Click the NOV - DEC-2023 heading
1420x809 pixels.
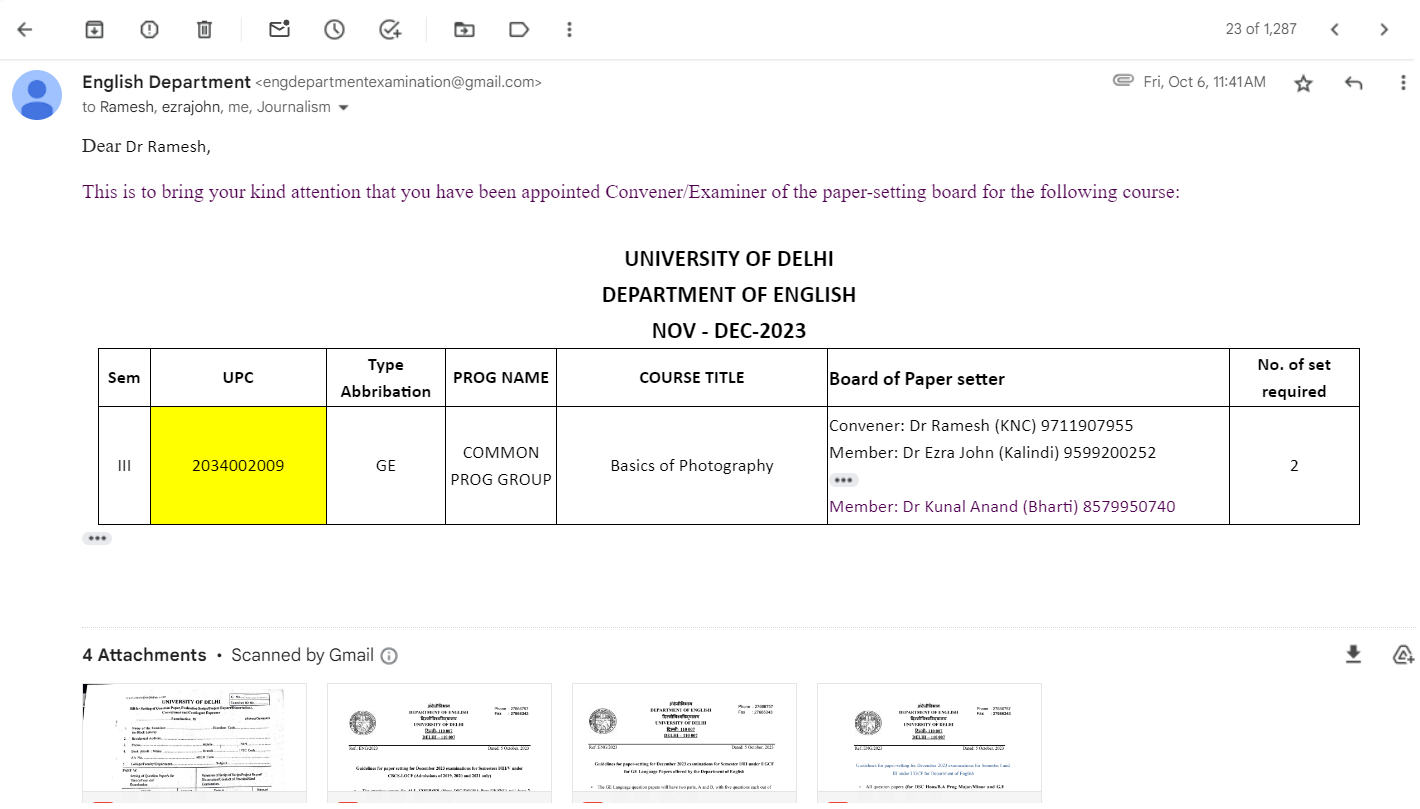[x=729, y=331]
